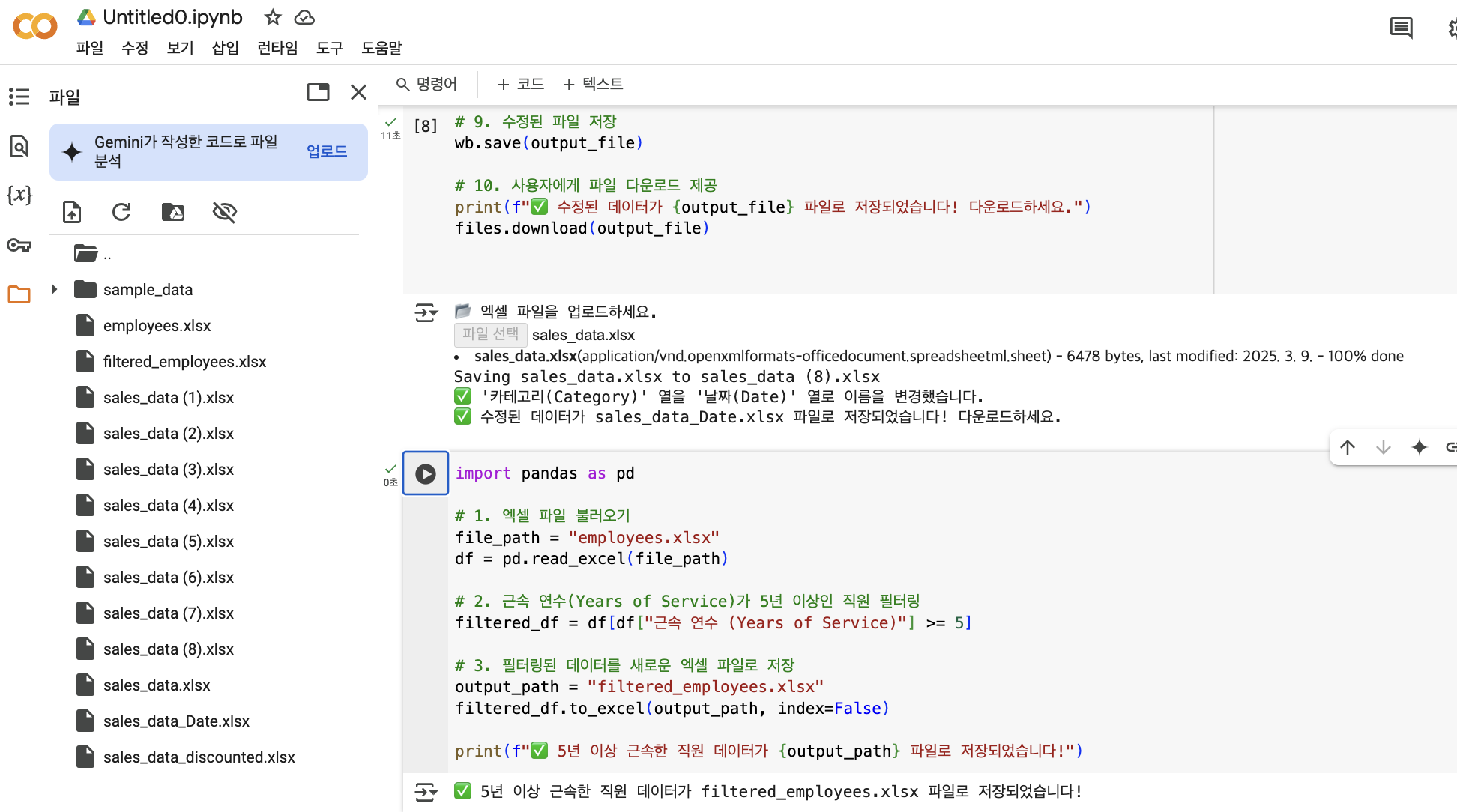This screenshot has height=812, width=1457.
Task: Open the secrets key icon panel
Action: point(19,245)
